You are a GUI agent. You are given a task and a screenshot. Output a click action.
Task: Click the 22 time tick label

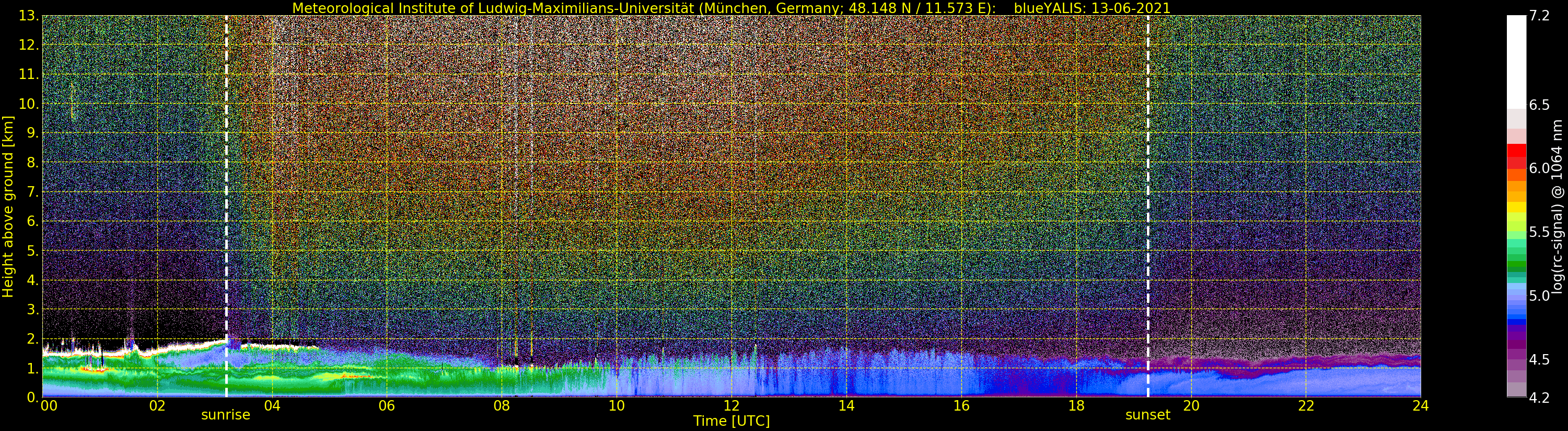coord(1306,405)
